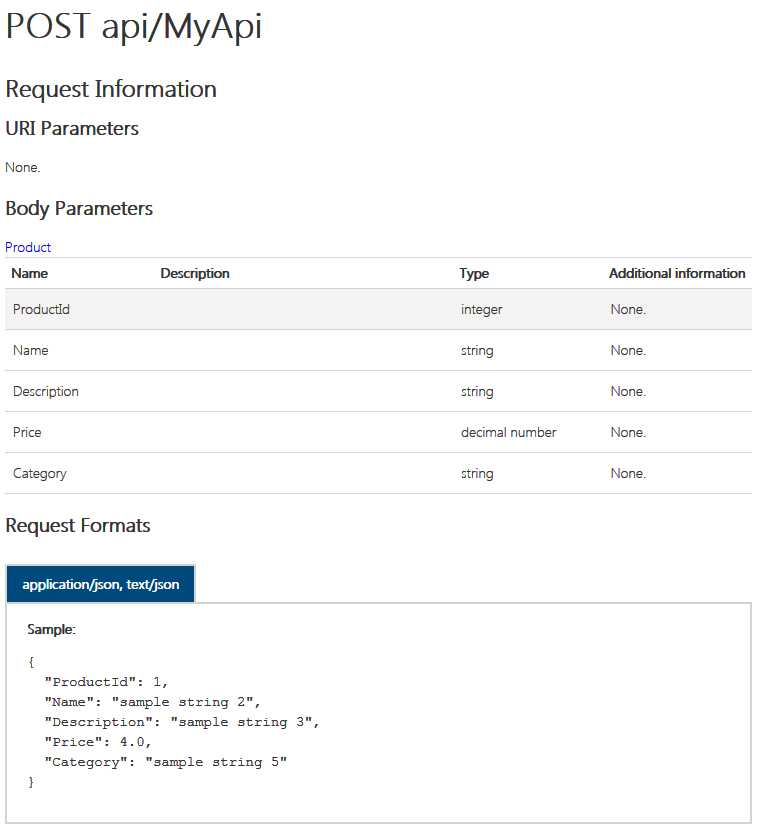Viewport: 759px width, 833px height.
Task: Click the "Category": "sample string 5" JSON line
Action: (x=165, y=762)
